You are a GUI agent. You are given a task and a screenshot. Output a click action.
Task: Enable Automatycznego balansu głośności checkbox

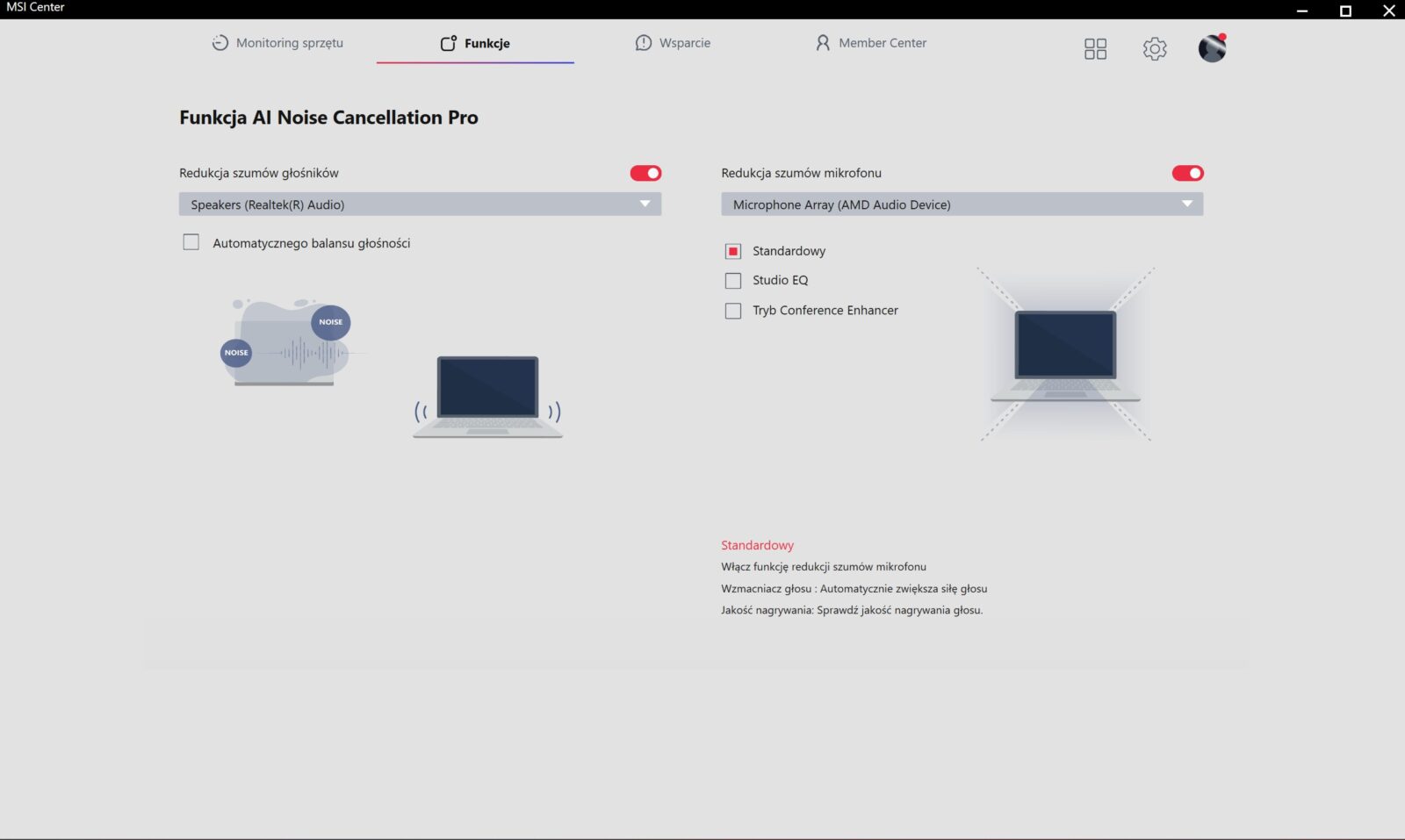191,242
